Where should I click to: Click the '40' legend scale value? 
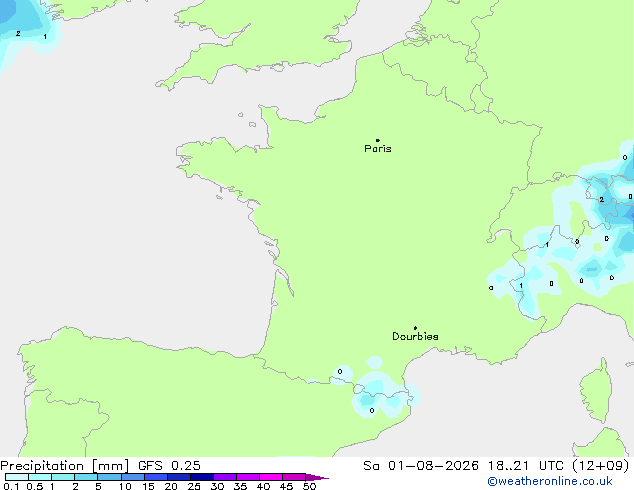coord(263,486)
